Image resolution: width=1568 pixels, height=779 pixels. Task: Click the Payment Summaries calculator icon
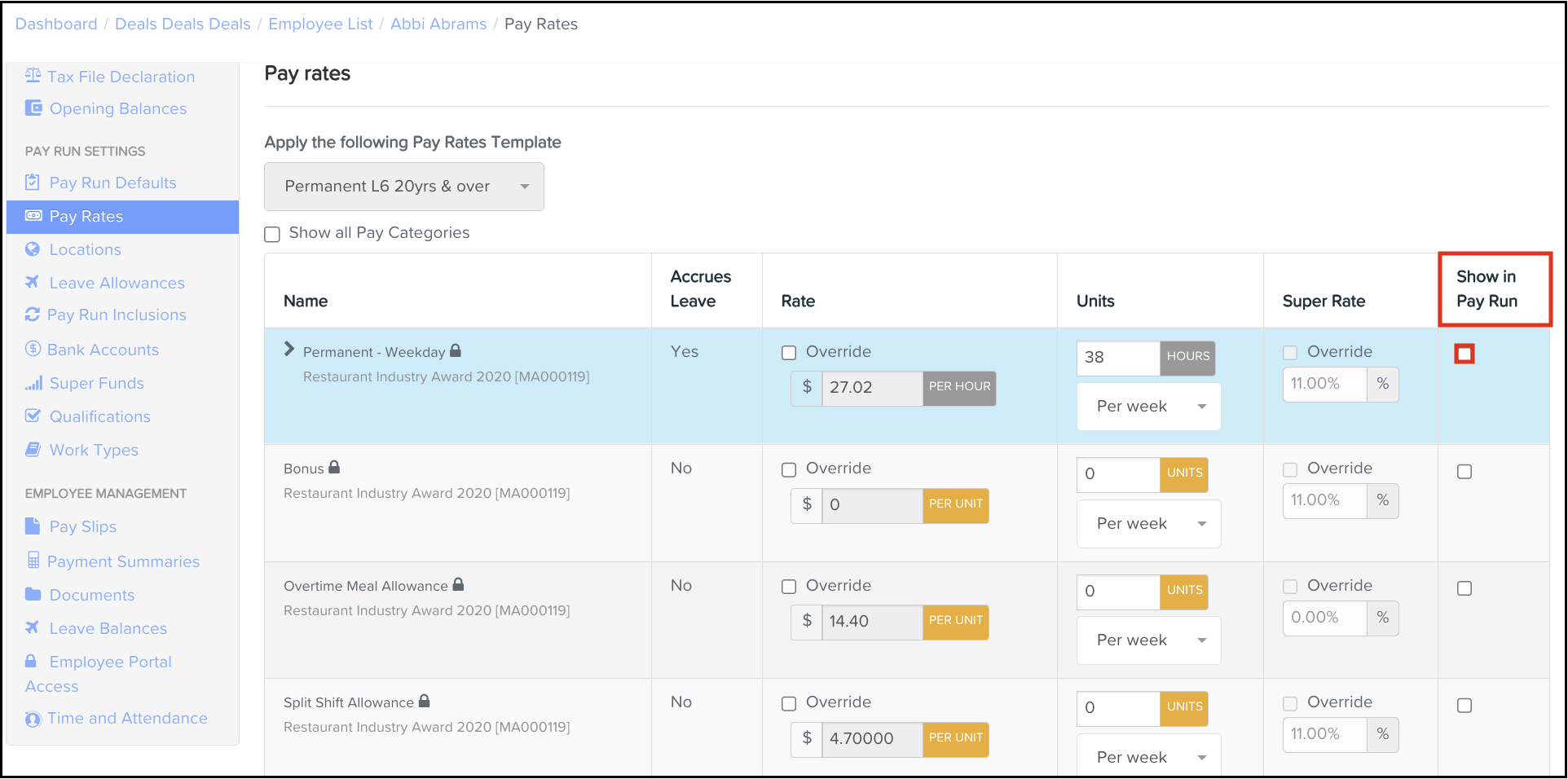point(33,561)
